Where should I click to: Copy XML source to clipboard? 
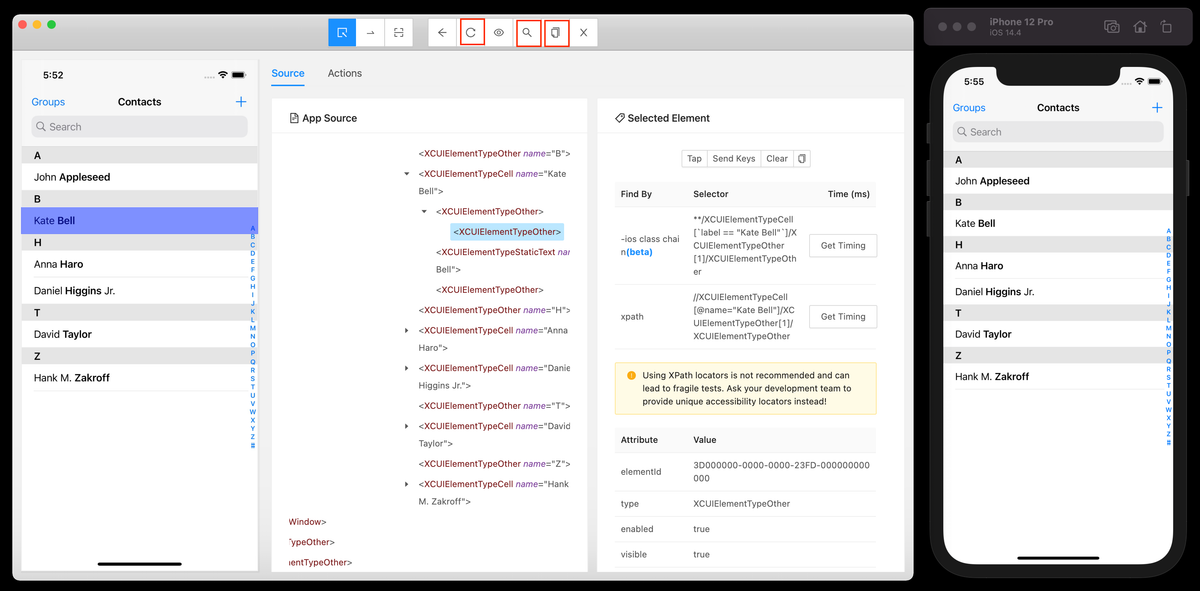coord(556,32)
